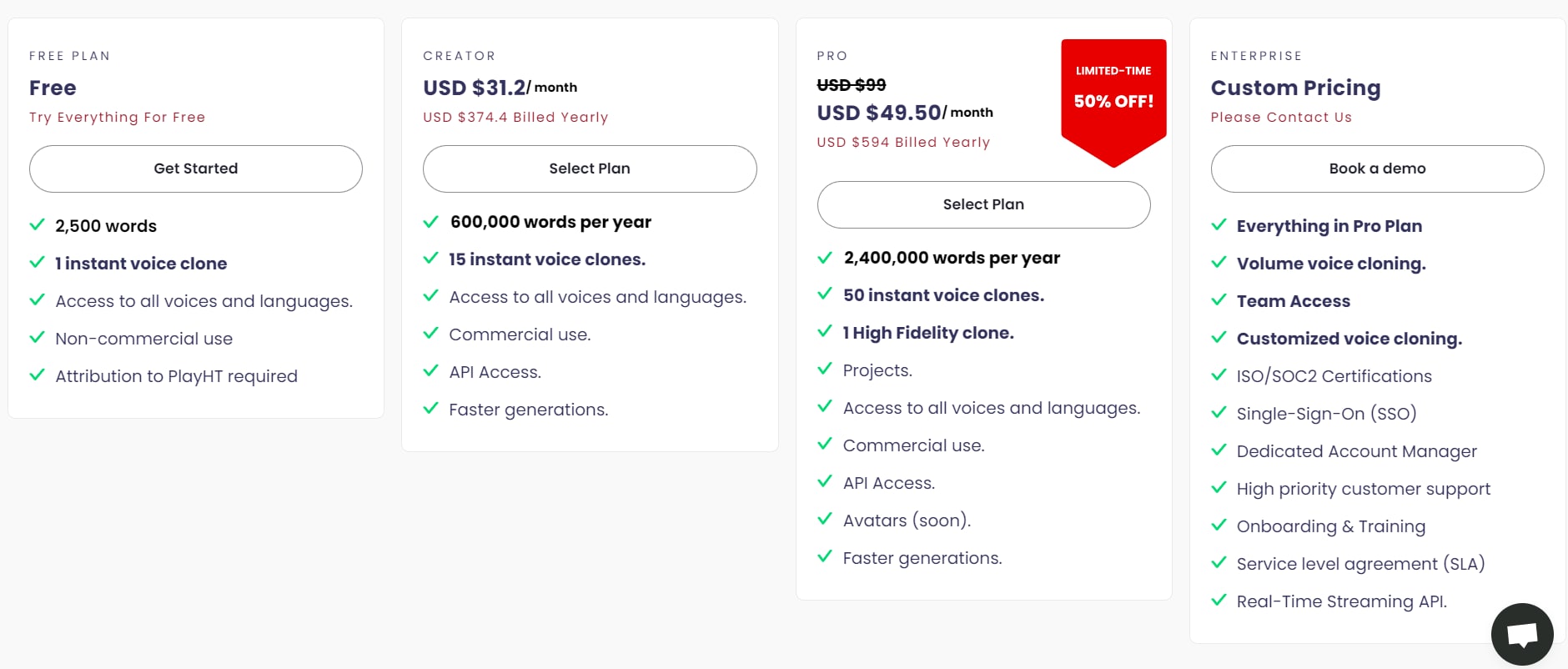
Task: Select Plan under Creator pricing
Action: [590, 169]
